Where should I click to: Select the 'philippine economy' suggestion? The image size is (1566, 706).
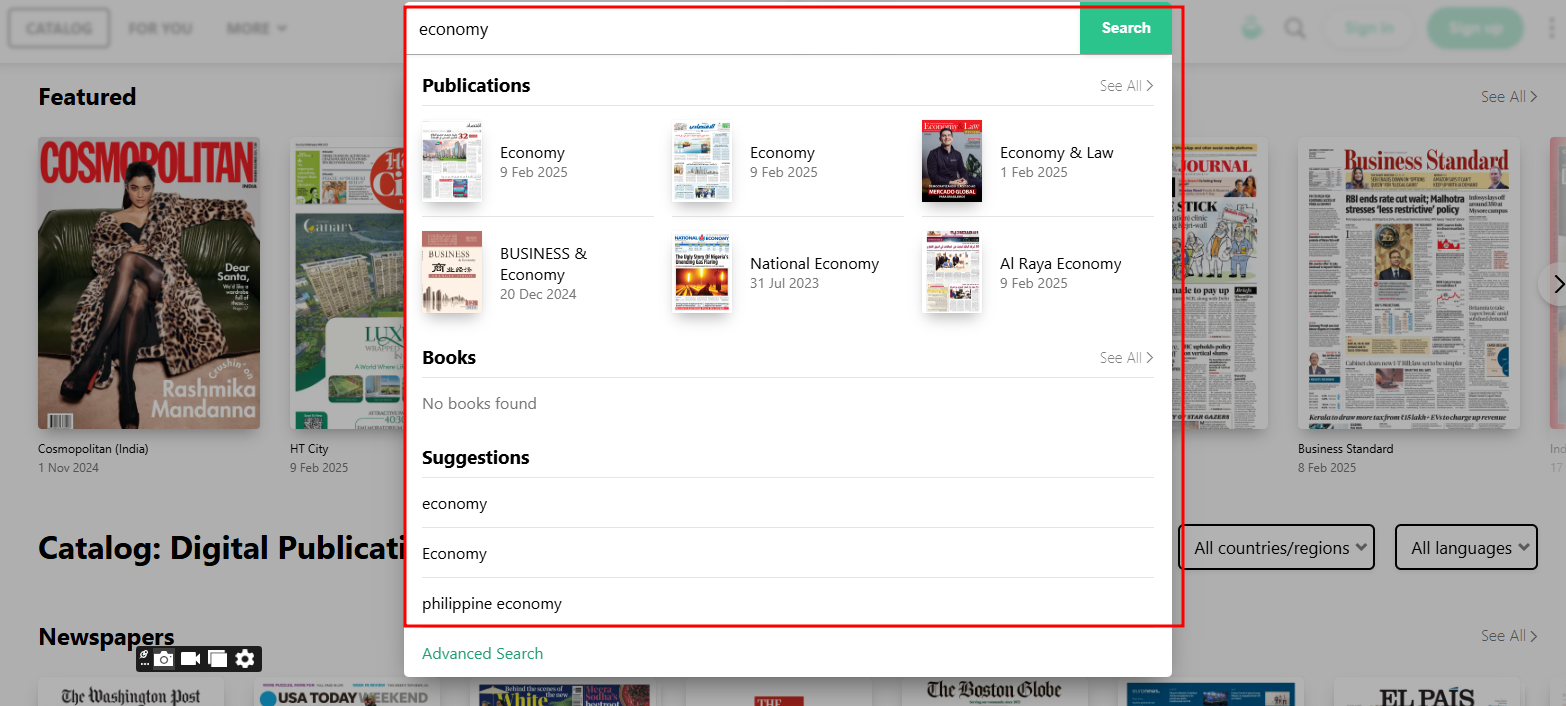point(492,603)
